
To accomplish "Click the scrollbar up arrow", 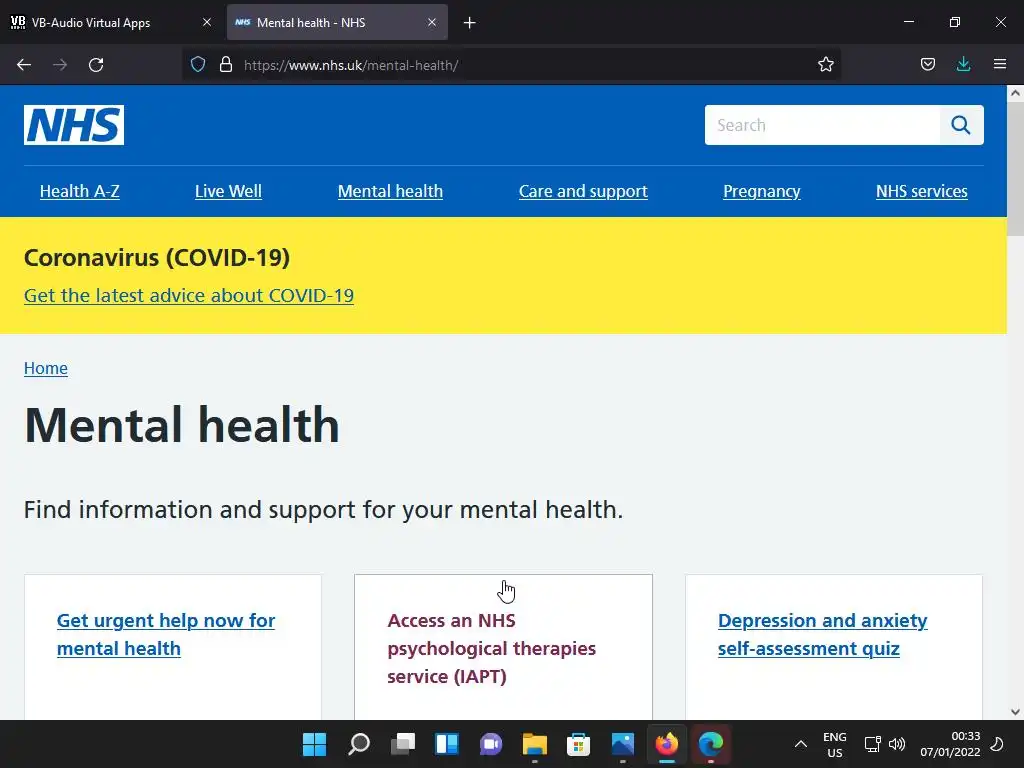I will pos(1015,93).
